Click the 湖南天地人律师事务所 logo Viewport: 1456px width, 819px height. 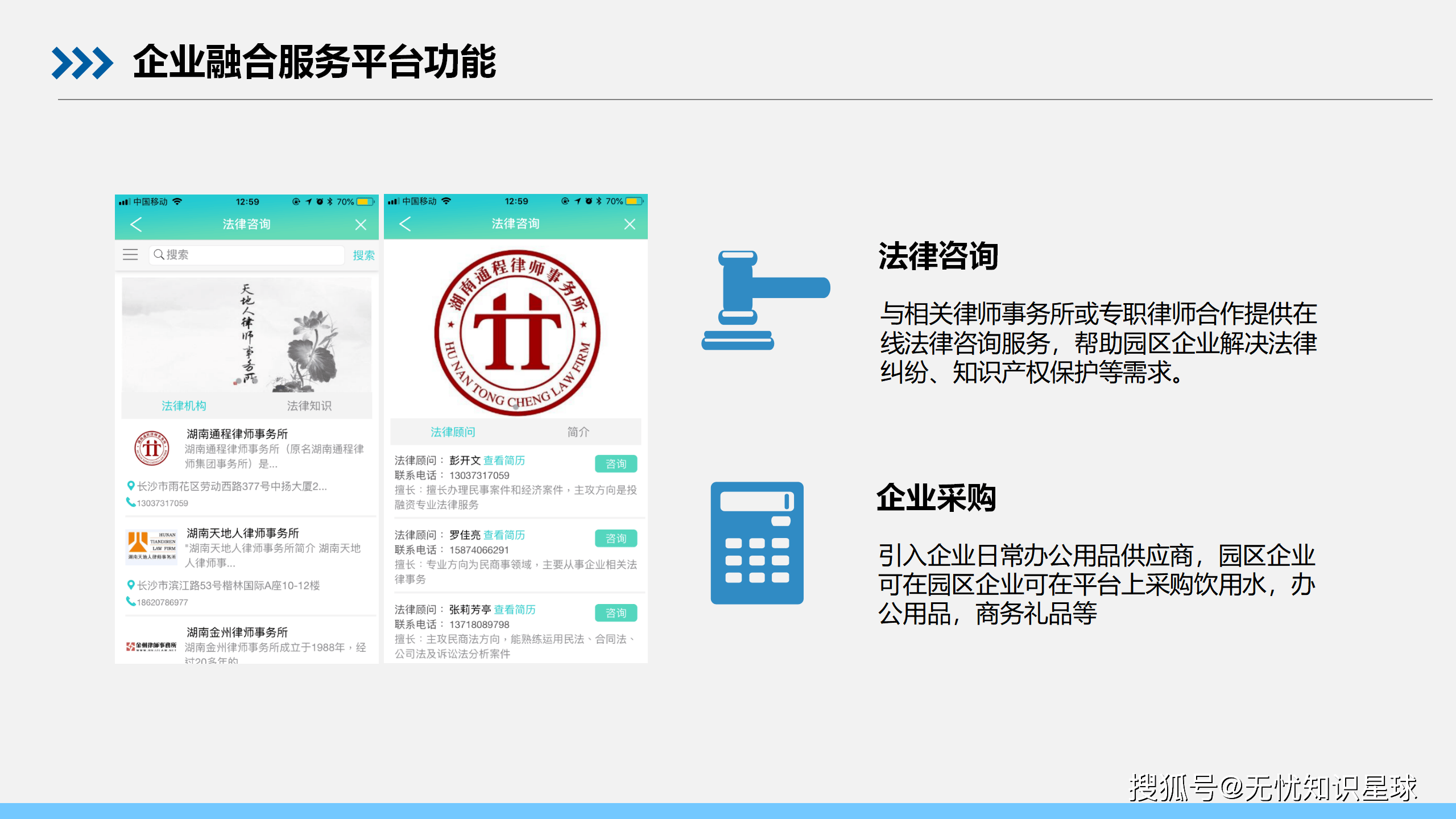click(151, 547)
